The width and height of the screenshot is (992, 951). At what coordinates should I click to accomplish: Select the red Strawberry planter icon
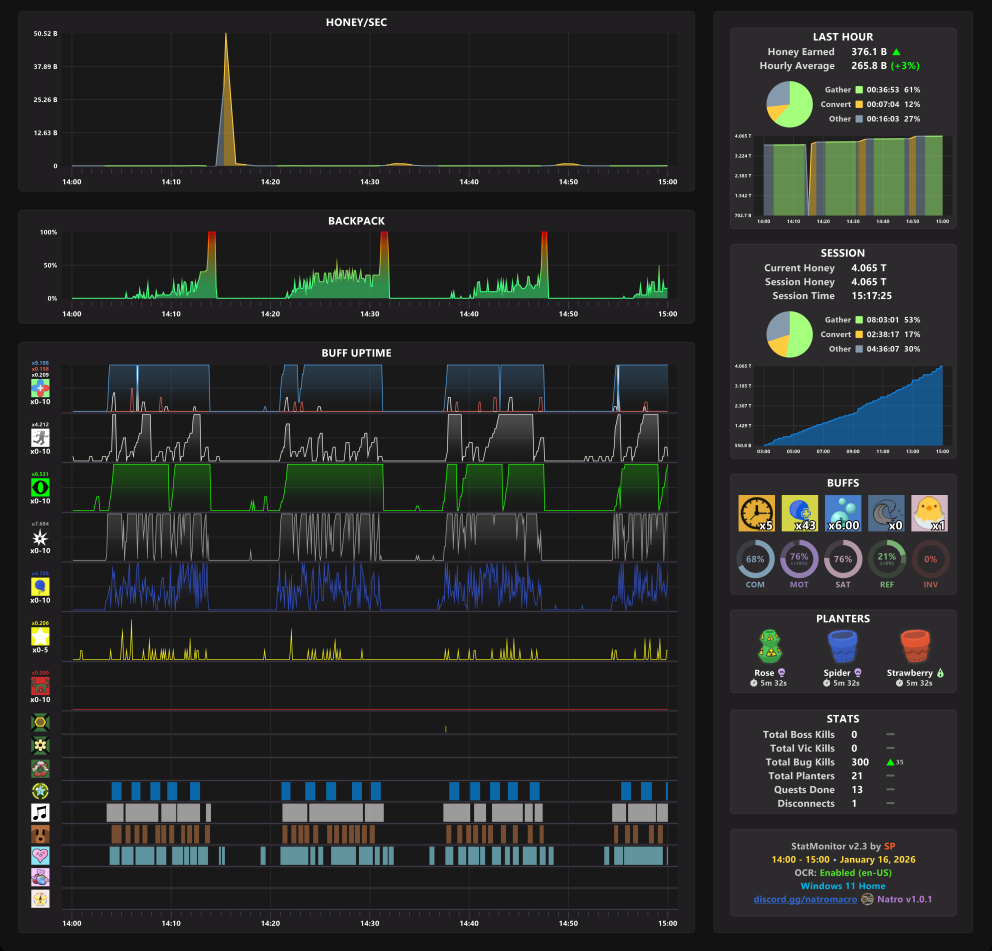point(915,647)
